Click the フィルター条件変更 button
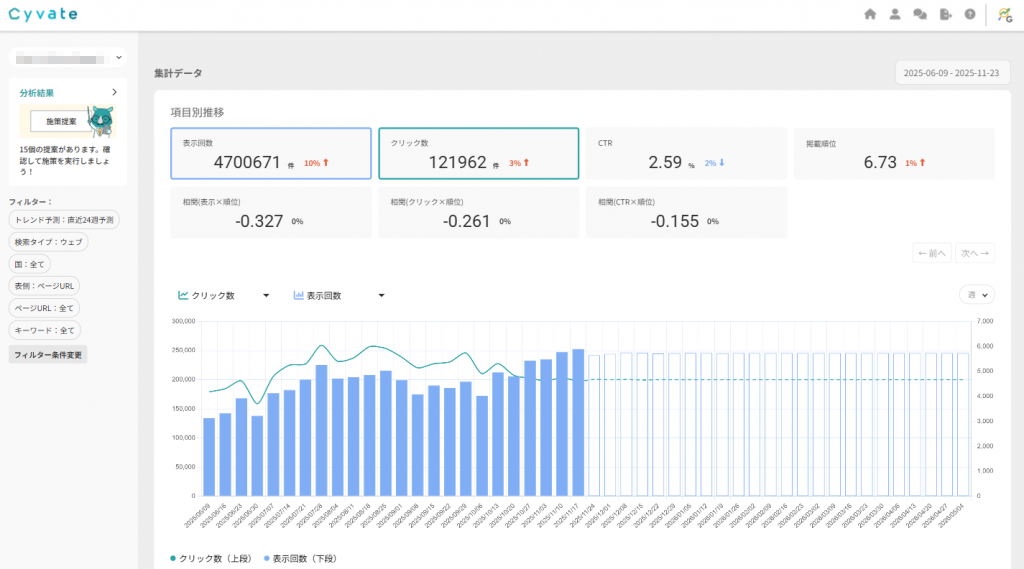This screenshot has height=569, width=1024. click(x=47, y=354)
